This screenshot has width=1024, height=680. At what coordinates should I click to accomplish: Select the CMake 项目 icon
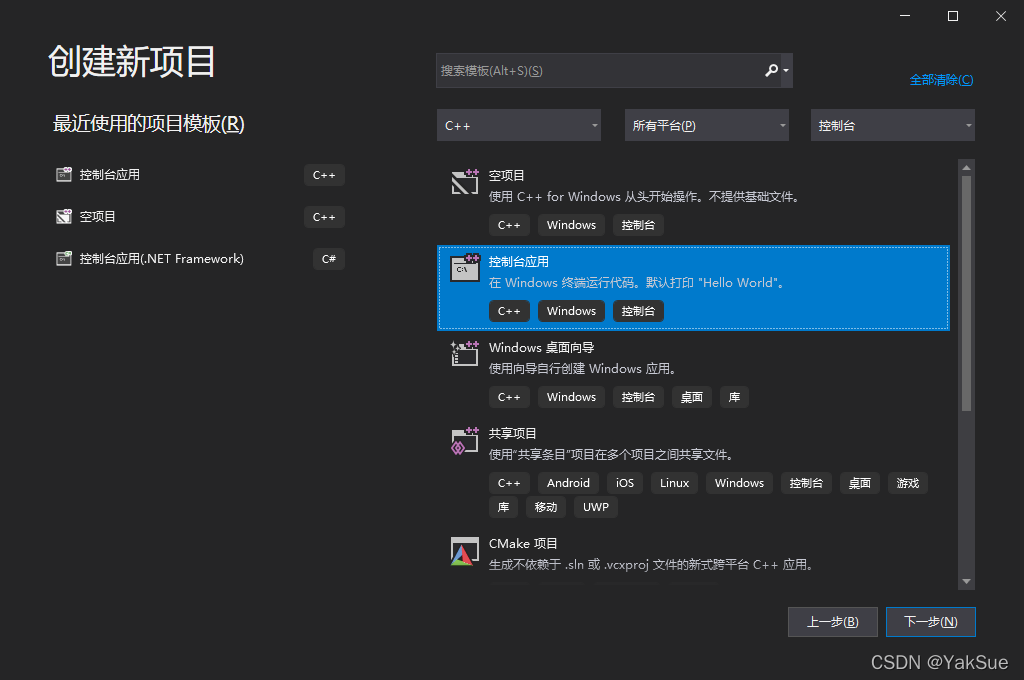(464, 550)
